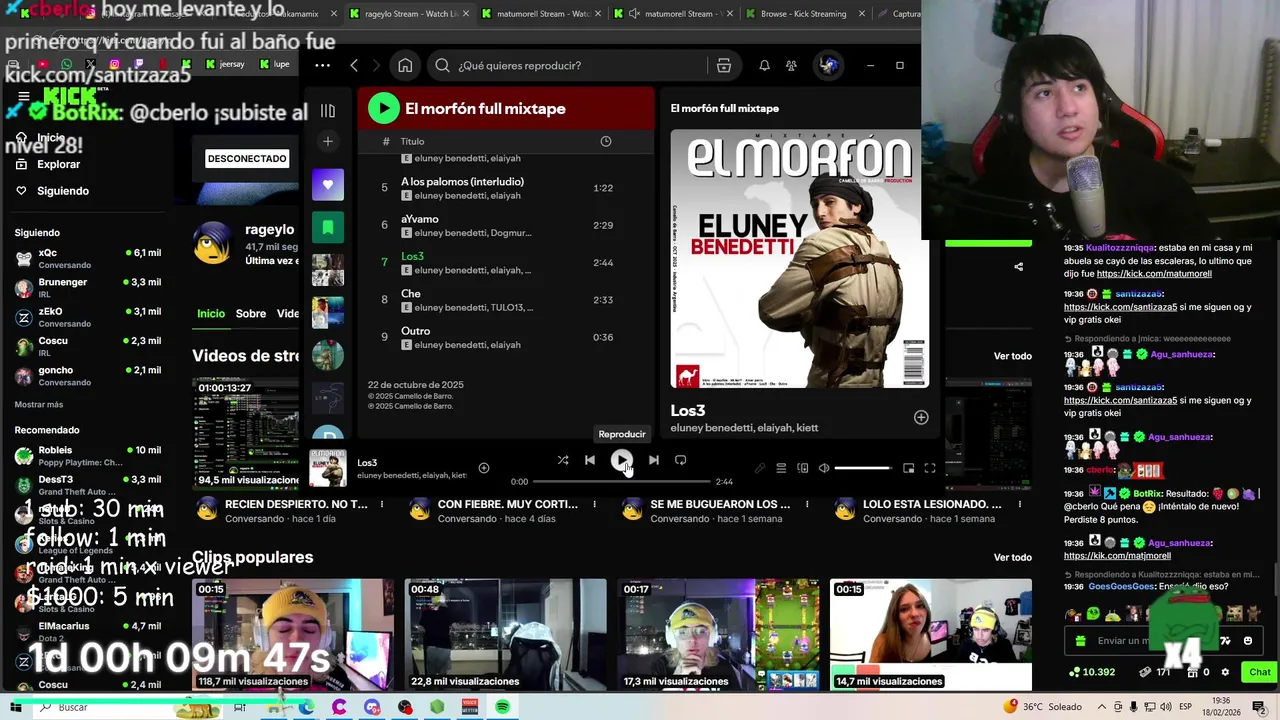Image resolution: width=1280 pixels, height=720 pixels.
Task: Select track Che in the list
Action: point(506,300)
